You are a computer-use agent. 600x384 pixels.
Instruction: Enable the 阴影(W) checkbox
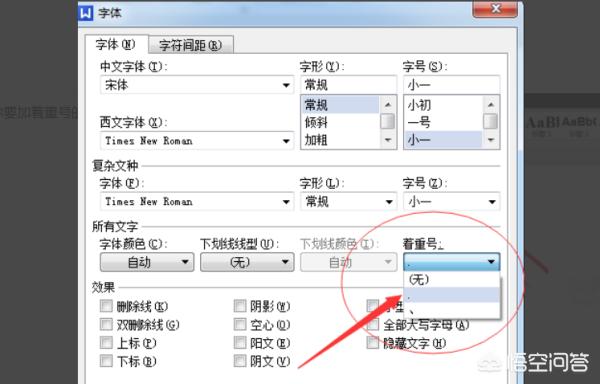(240, 306)
